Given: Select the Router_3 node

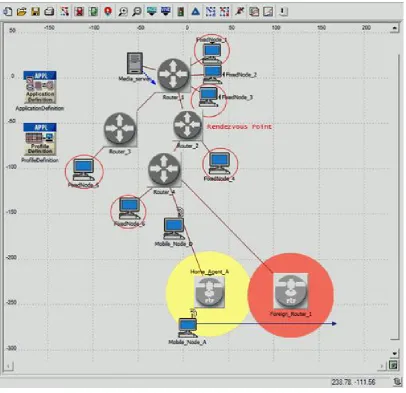Looking at the screenshot, I should coord(120,129).
